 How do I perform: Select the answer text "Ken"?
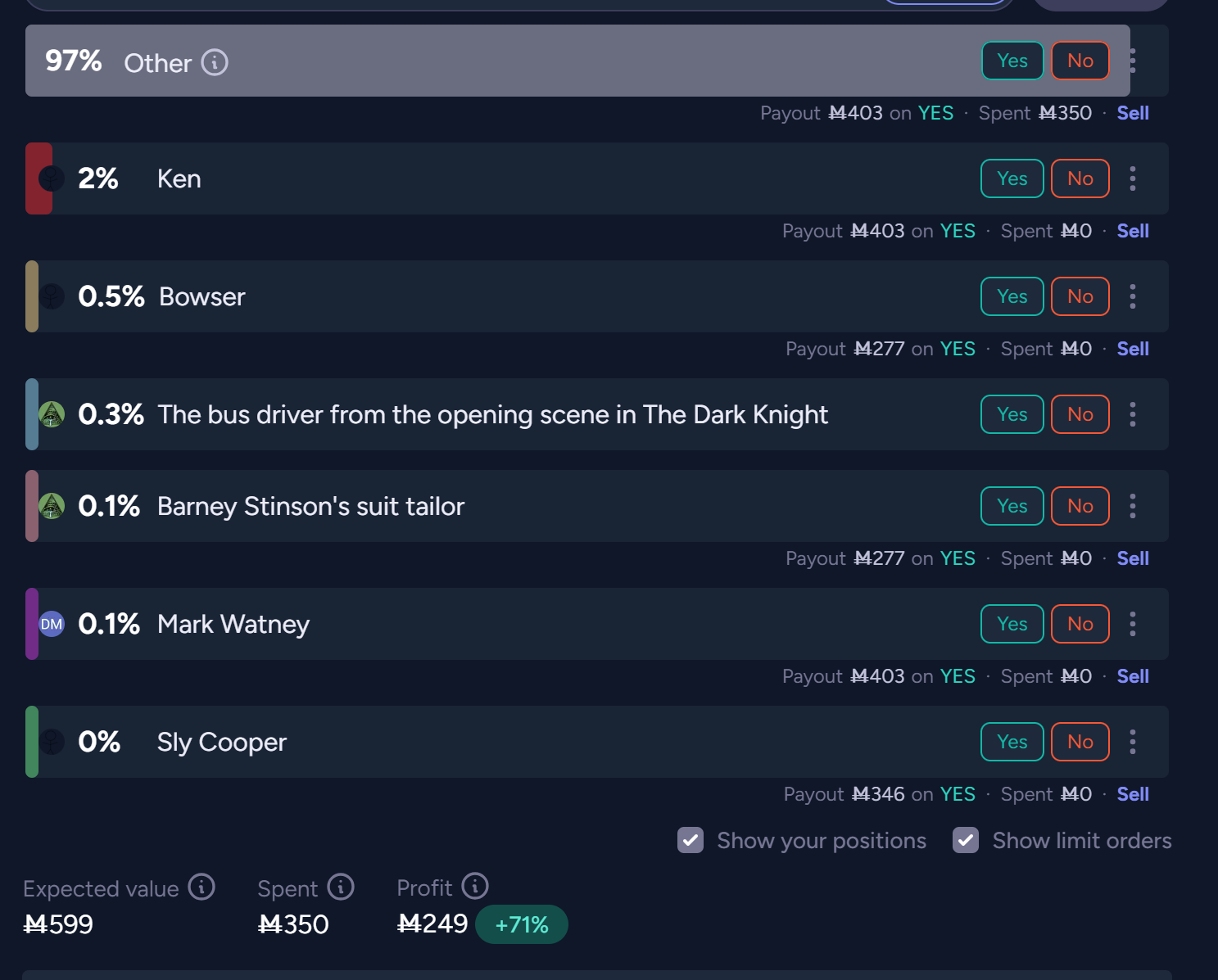pos(179,178)
